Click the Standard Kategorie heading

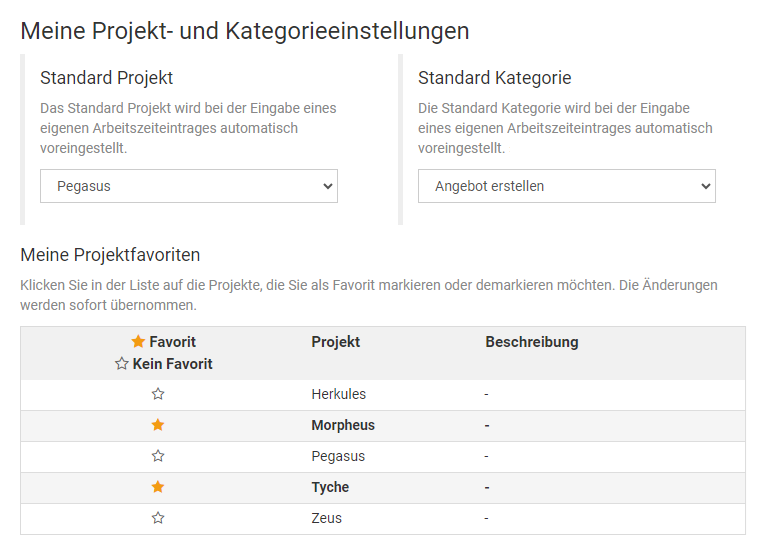pos(494,78)
